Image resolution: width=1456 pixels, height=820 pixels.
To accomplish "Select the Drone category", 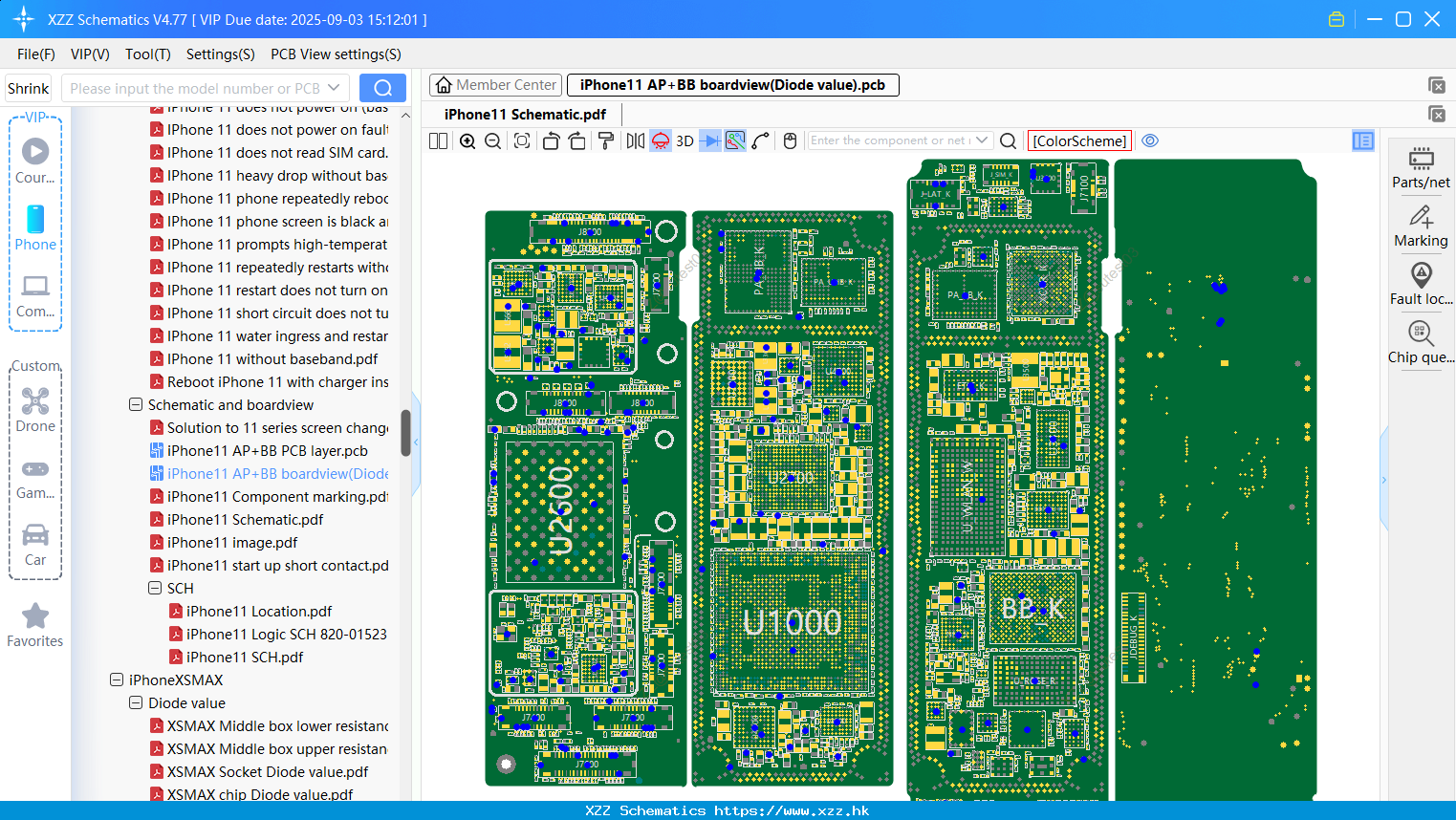I will point(35,410).
